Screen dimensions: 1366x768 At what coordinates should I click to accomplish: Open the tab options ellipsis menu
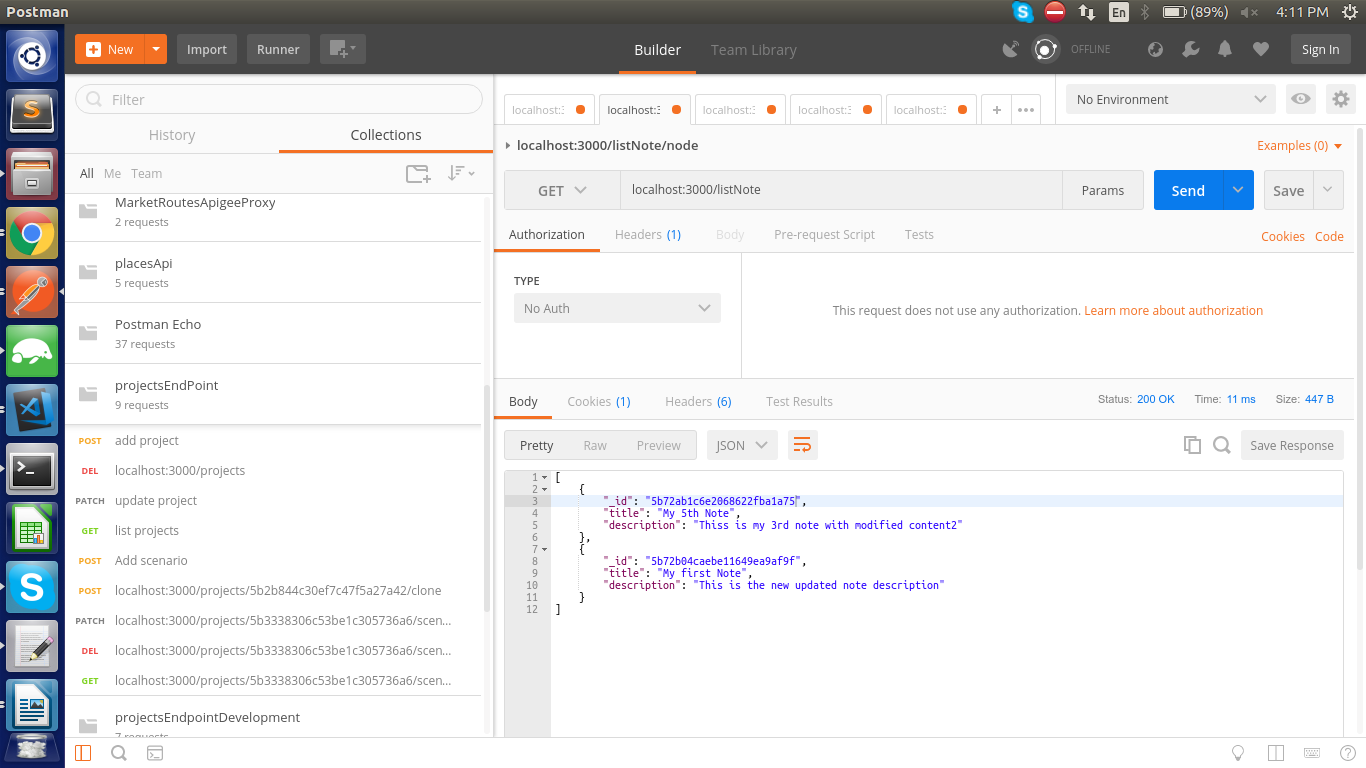tap(1026, 110)
